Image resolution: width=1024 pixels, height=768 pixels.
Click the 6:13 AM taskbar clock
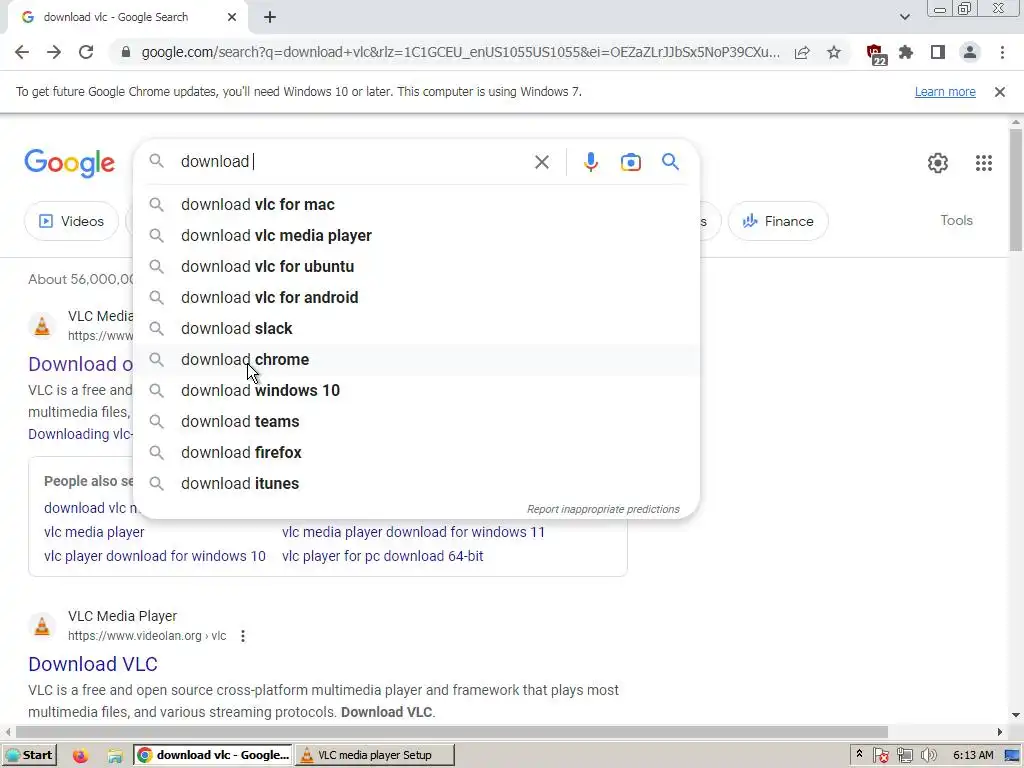973,756
